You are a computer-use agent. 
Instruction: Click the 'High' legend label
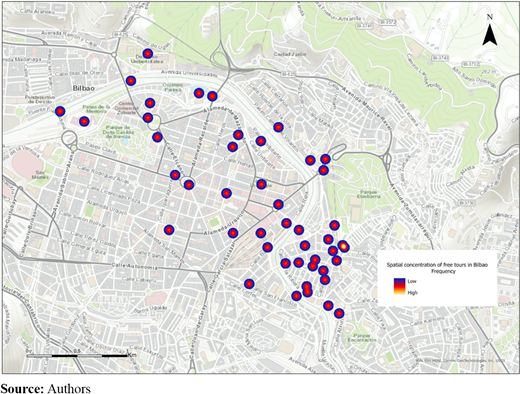coord(412,293)
